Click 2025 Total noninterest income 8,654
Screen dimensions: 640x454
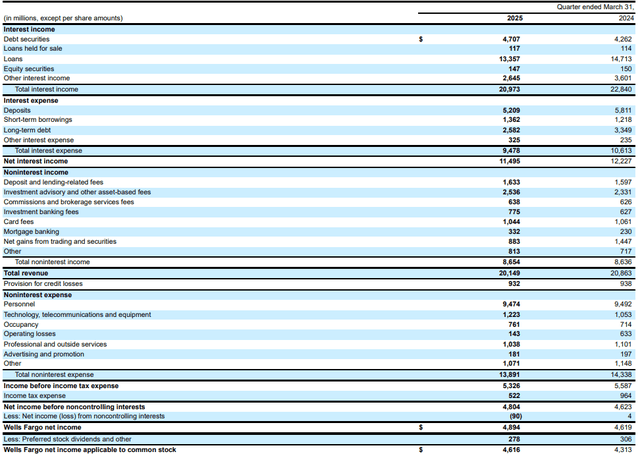pos(511,262)
